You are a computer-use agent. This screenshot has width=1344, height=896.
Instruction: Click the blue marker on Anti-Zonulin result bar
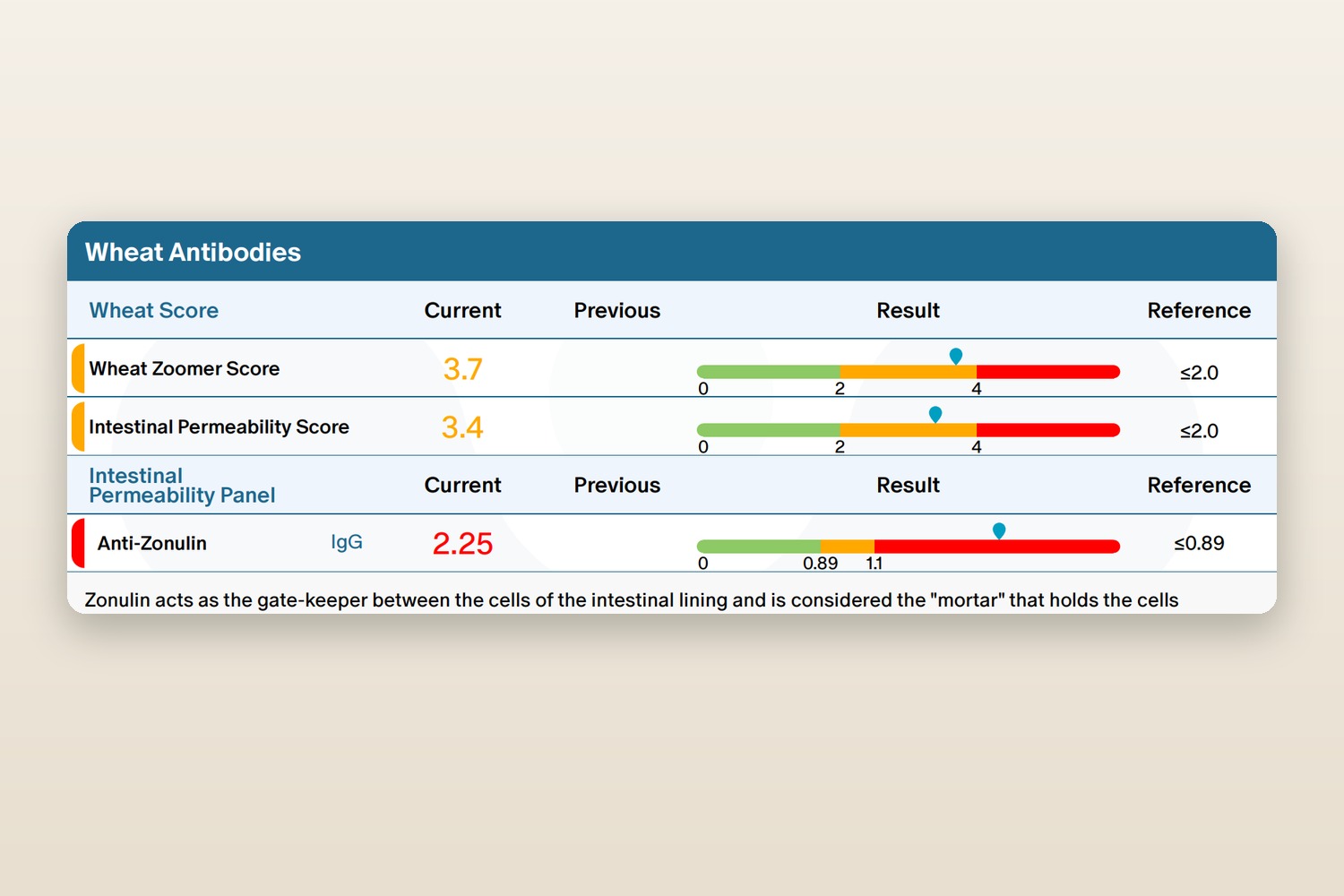(999, 530)
